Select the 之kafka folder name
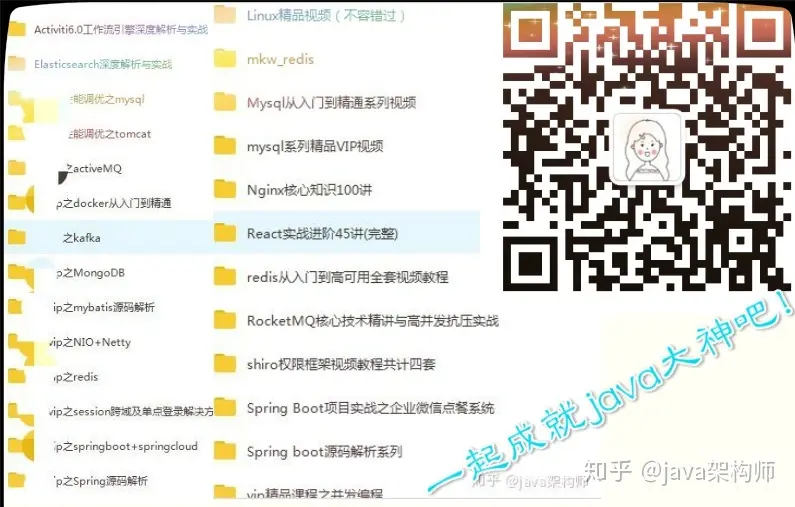 pos(82,238)
